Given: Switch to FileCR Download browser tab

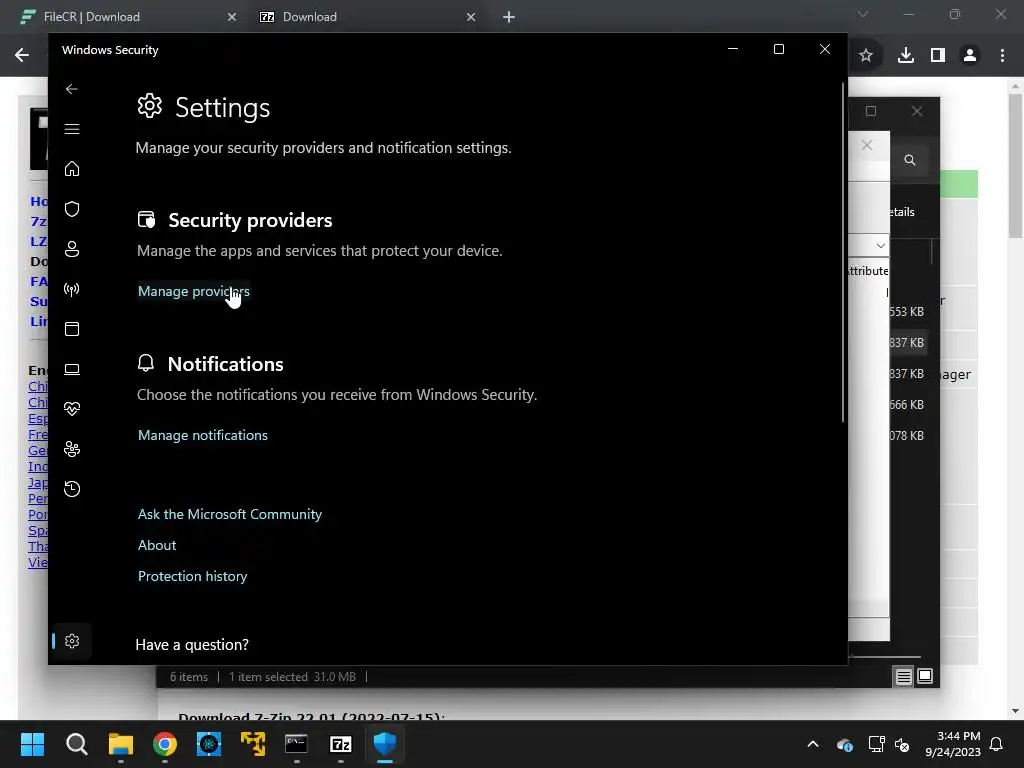Looking at the screenshot, I should (x=91, y=17).
